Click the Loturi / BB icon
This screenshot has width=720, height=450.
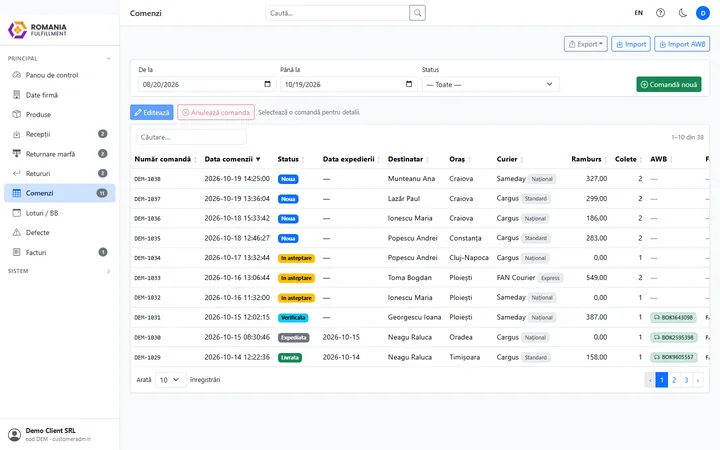click(17, 213)
